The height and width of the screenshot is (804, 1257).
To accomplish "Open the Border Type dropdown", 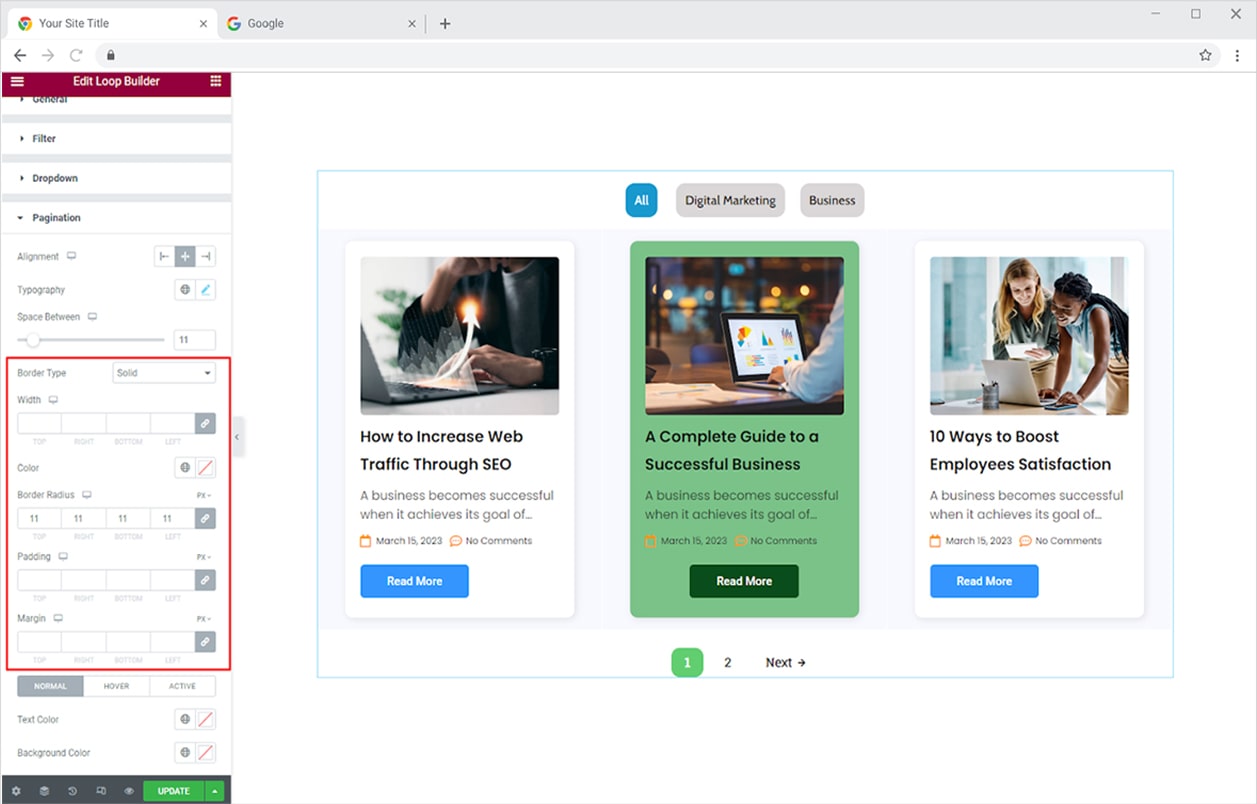I will click(x=164, y=373).
